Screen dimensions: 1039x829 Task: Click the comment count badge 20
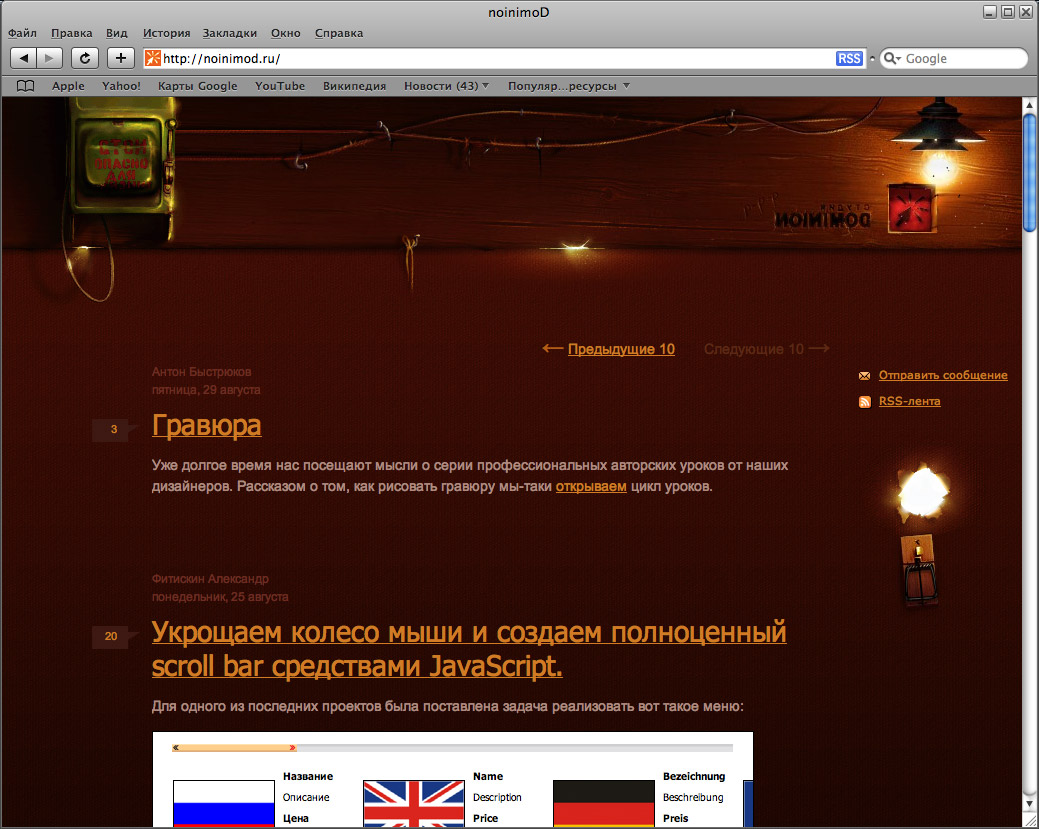pyautogui.click(x=111, y=636)
